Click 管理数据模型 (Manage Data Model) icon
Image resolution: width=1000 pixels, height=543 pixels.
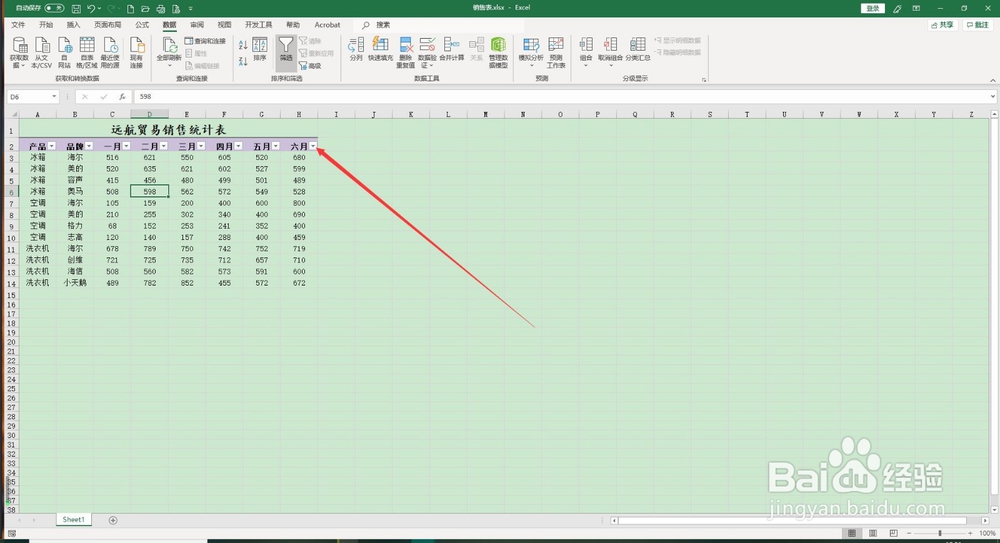tap(498, 52)
